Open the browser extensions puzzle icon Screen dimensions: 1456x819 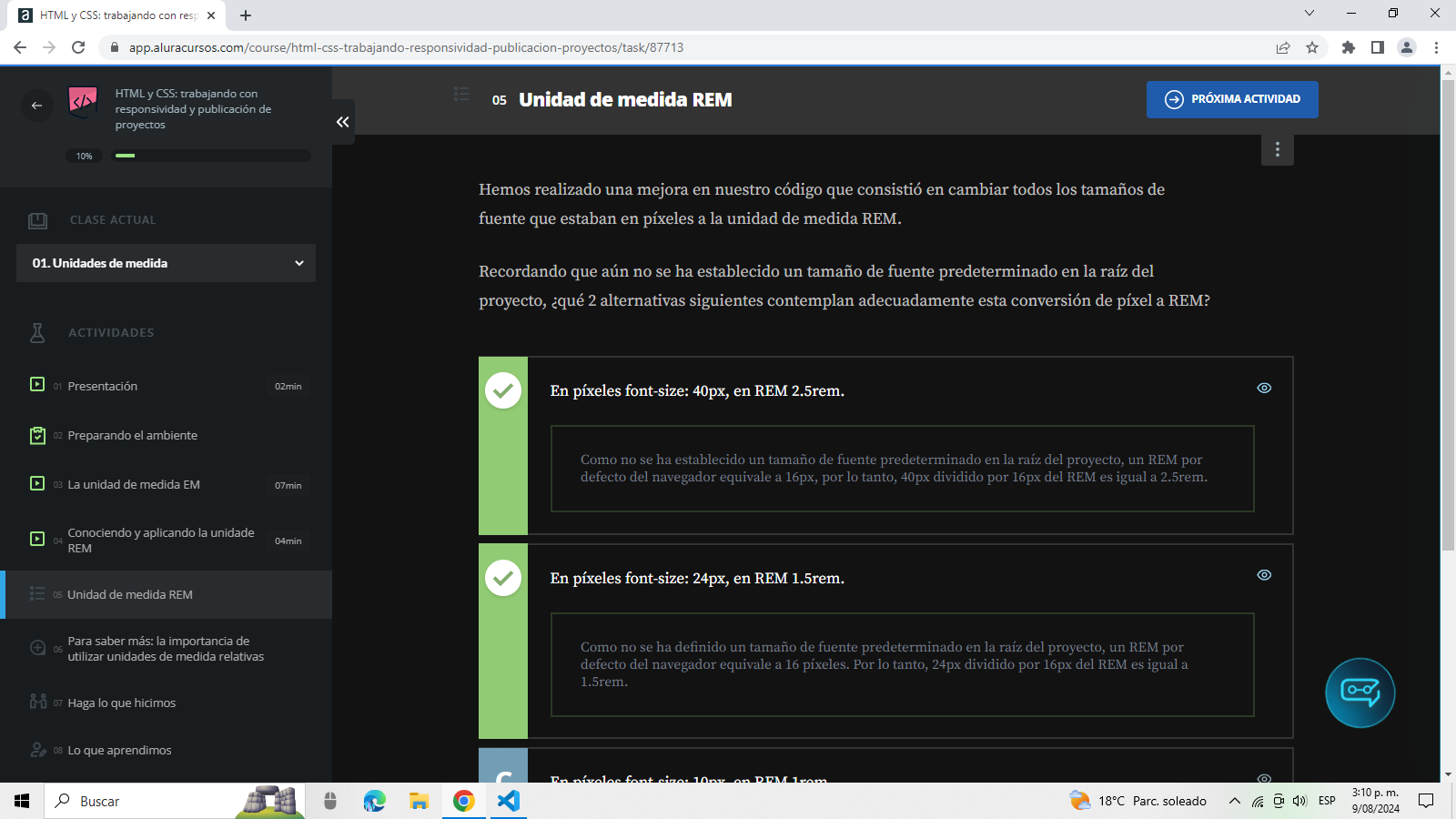[1349, 47]
